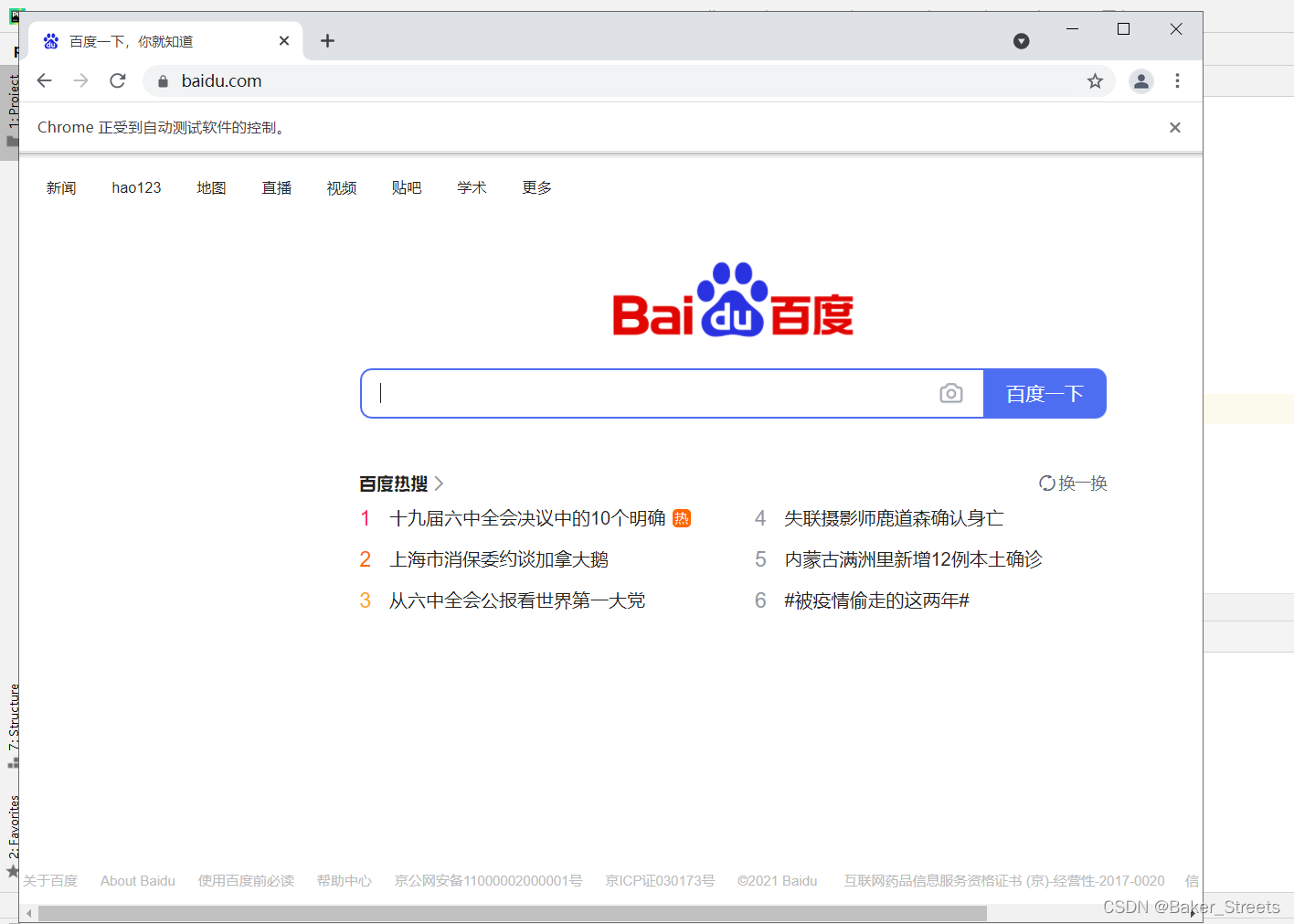Open the 贴吧 navigation link
Viewport: 1294px width, 924px height.
[x=407, y=188]
